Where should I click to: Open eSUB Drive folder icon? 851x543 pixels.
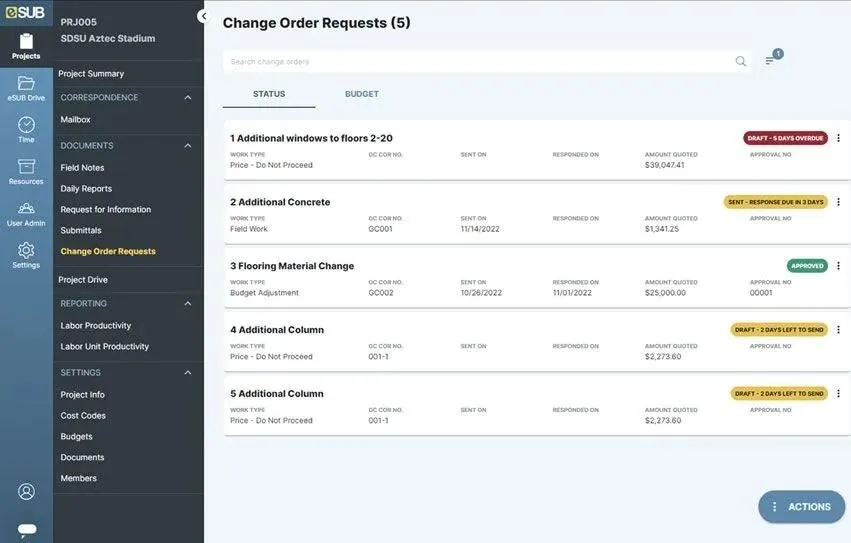pyautogui.click(x=26, y=83)
